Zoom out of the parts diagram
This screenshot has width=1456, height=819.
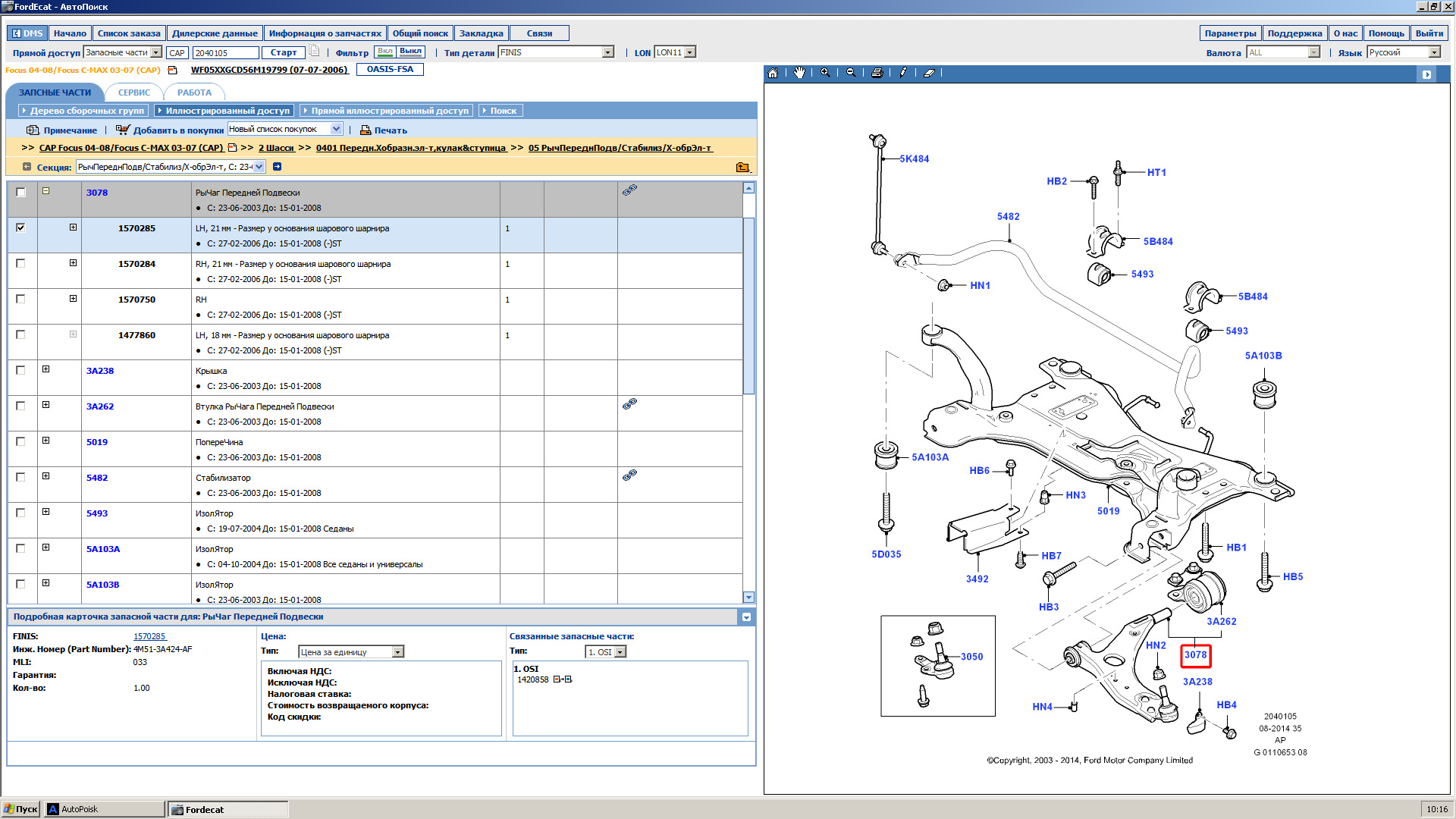pyautogui.click(x=851, y=73)
